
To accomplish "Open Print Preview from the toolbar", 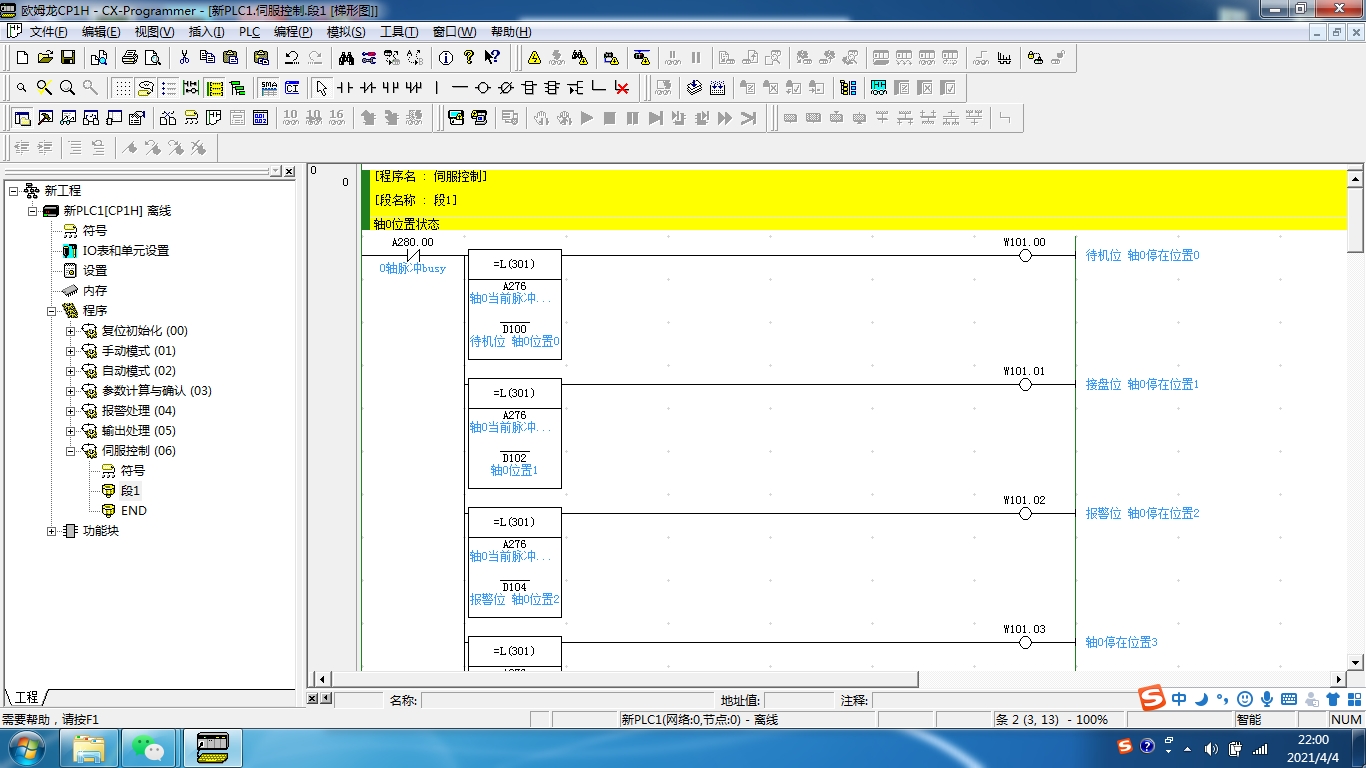I will click(x=152, y=58).
